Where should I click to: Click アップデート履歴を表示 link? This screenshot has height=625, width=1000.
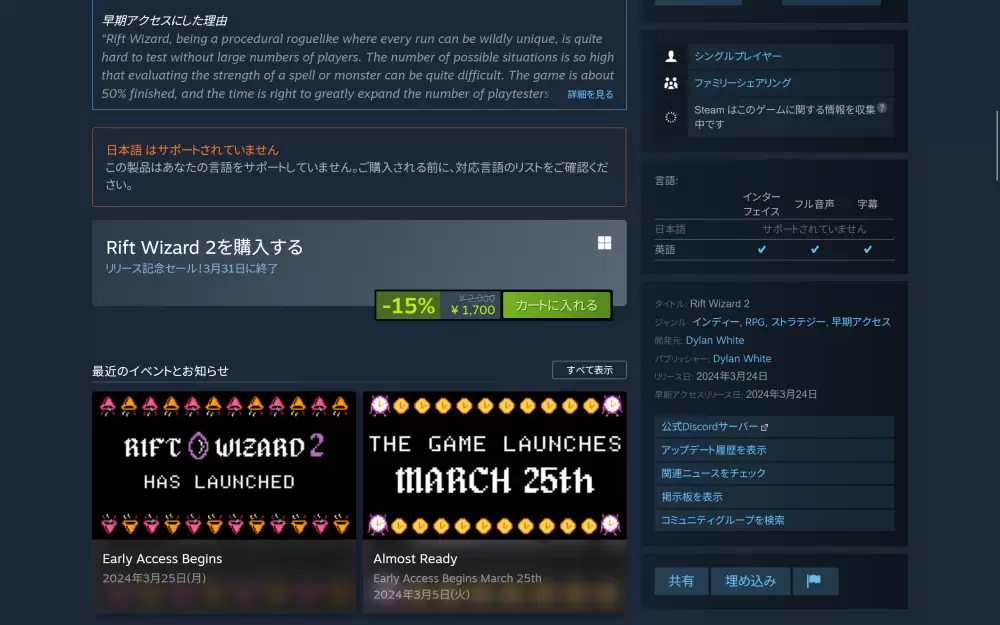[x=714, y=450]
